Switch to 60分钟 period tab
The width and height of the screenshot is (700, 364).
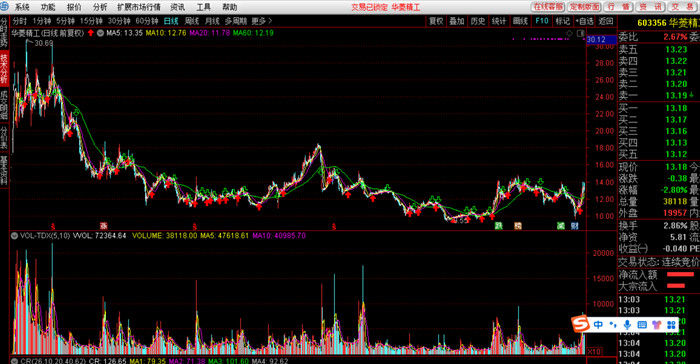coord(147,21)
